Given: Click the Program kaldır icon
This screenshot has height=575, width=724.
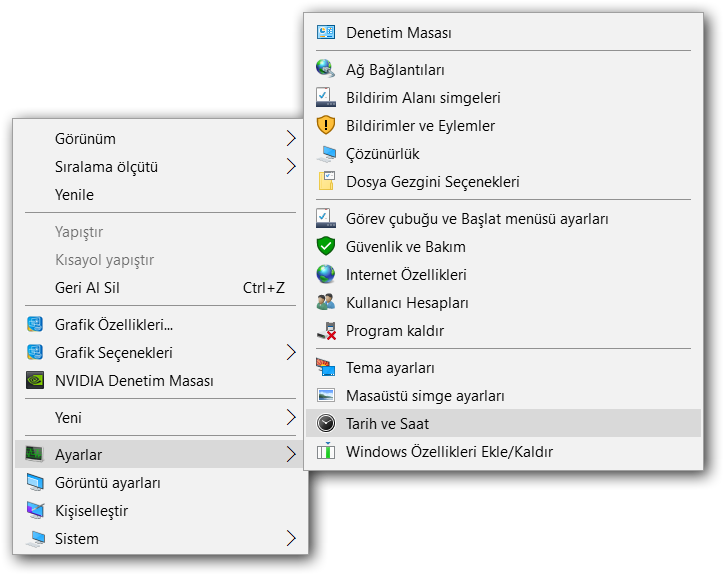Looking at the screenshot, I should [x=326, y=330].
